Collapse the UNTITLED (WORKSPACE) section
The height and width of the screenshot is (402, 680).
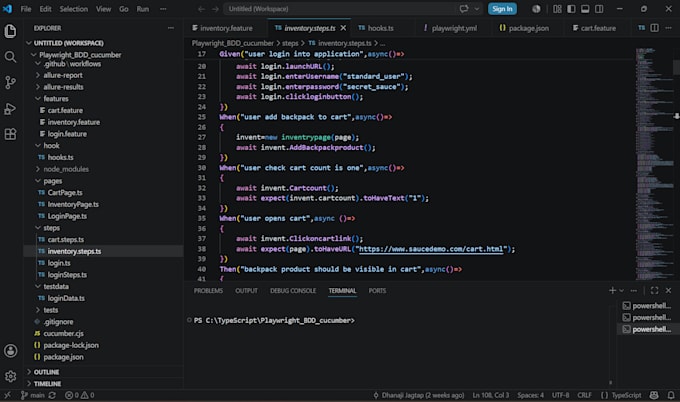[x=69, y=43]
